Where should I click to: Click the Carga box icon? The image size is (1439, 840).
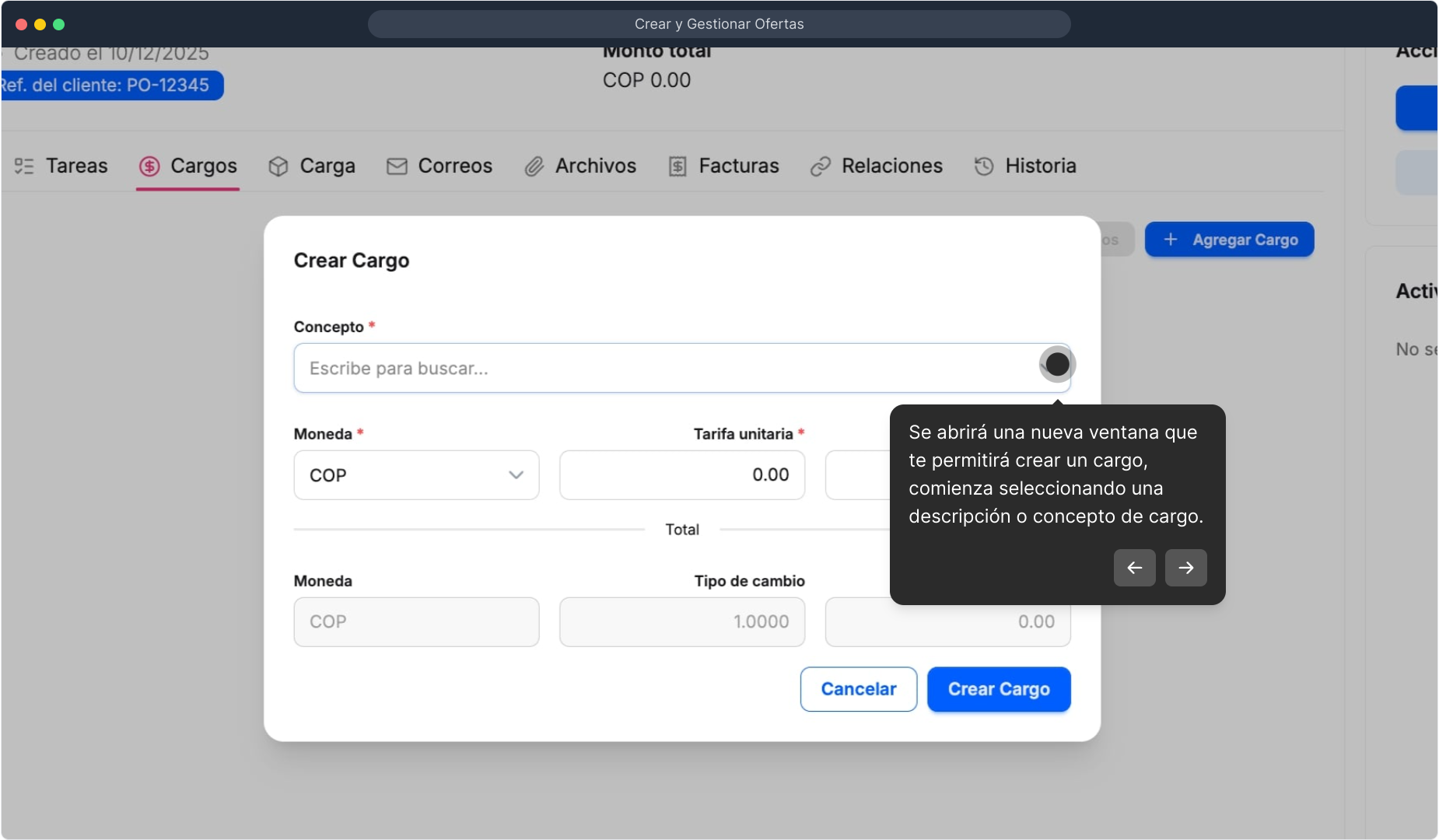[x=278, y=166]
